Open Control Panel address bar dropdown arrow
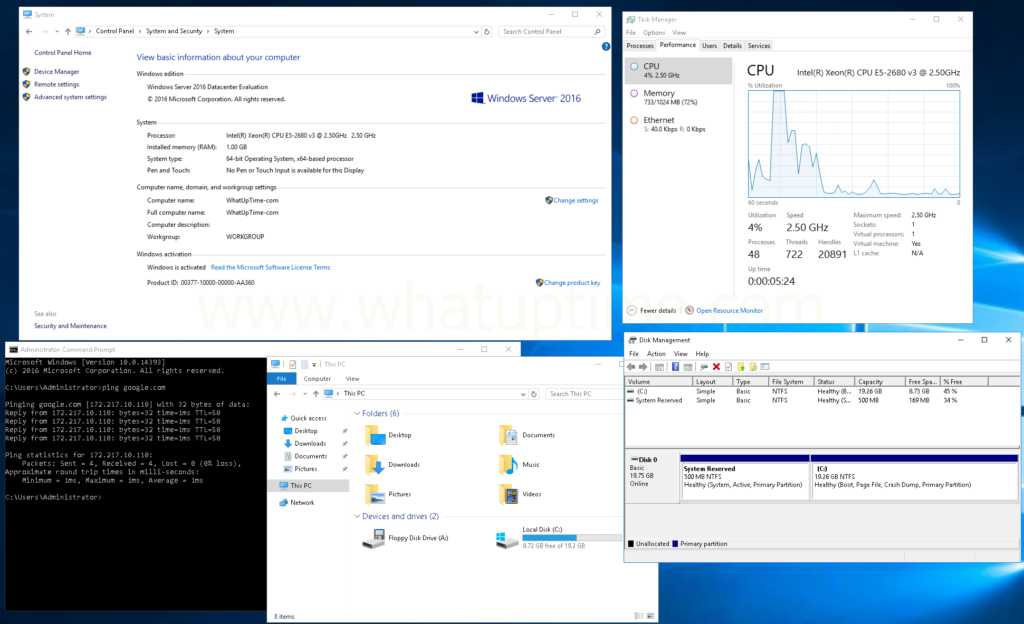 point(476,31)
